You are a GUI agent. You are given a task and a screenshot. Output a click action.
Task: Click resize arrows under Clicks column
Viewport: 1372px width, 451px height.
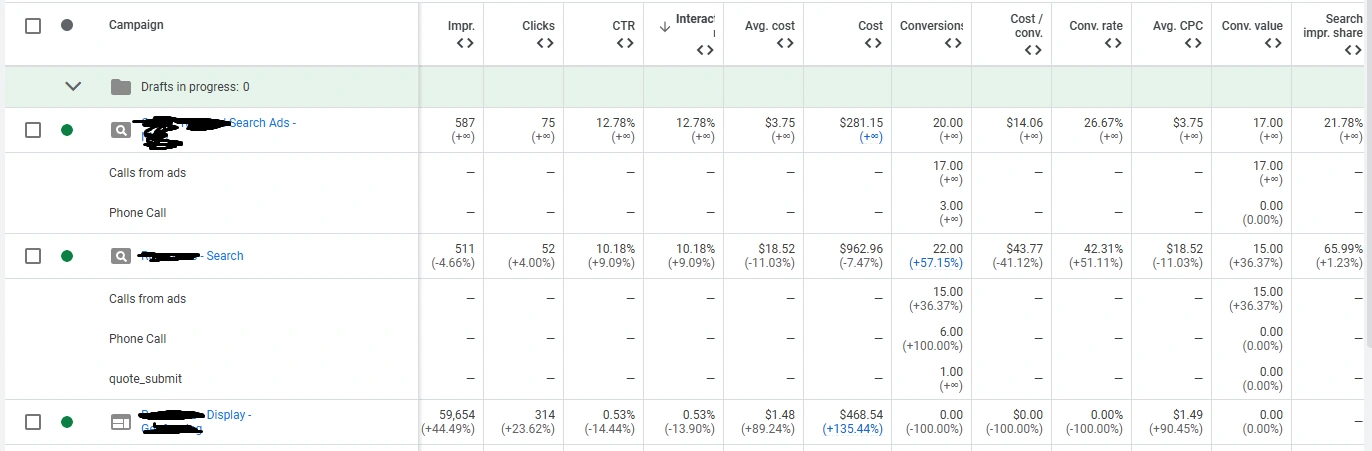(x=545, y=43)
